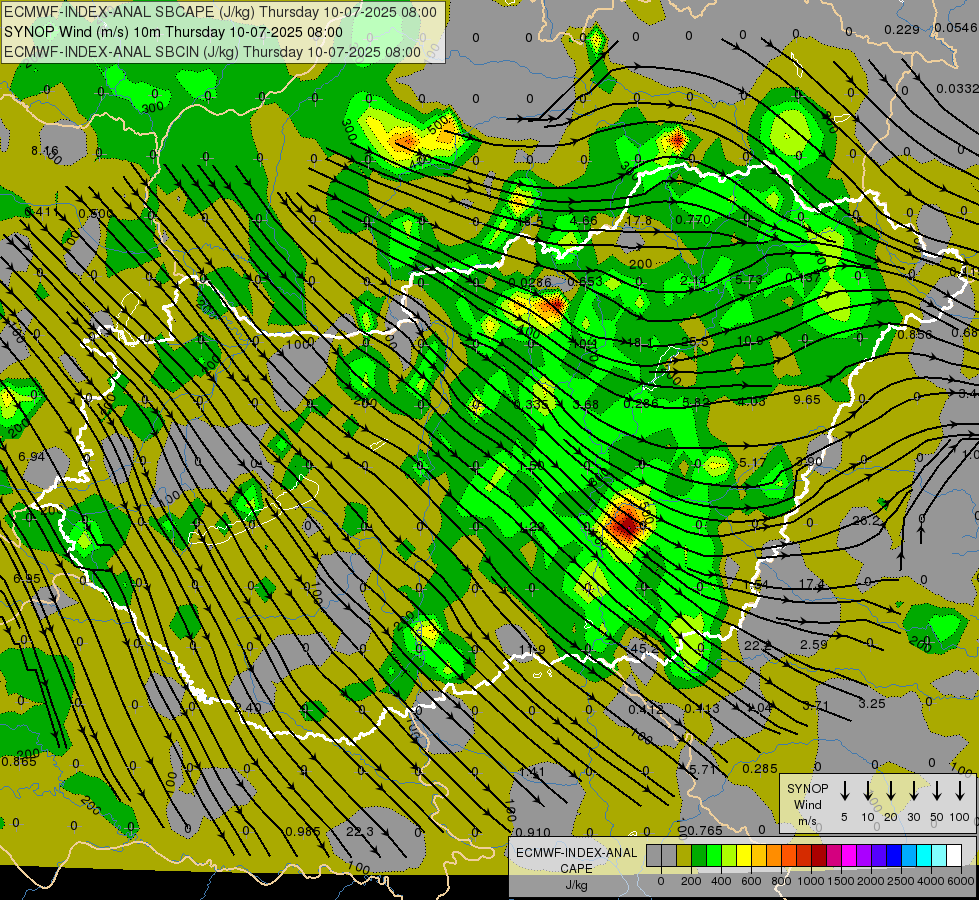Click the map value 8.16

[44, 151]
